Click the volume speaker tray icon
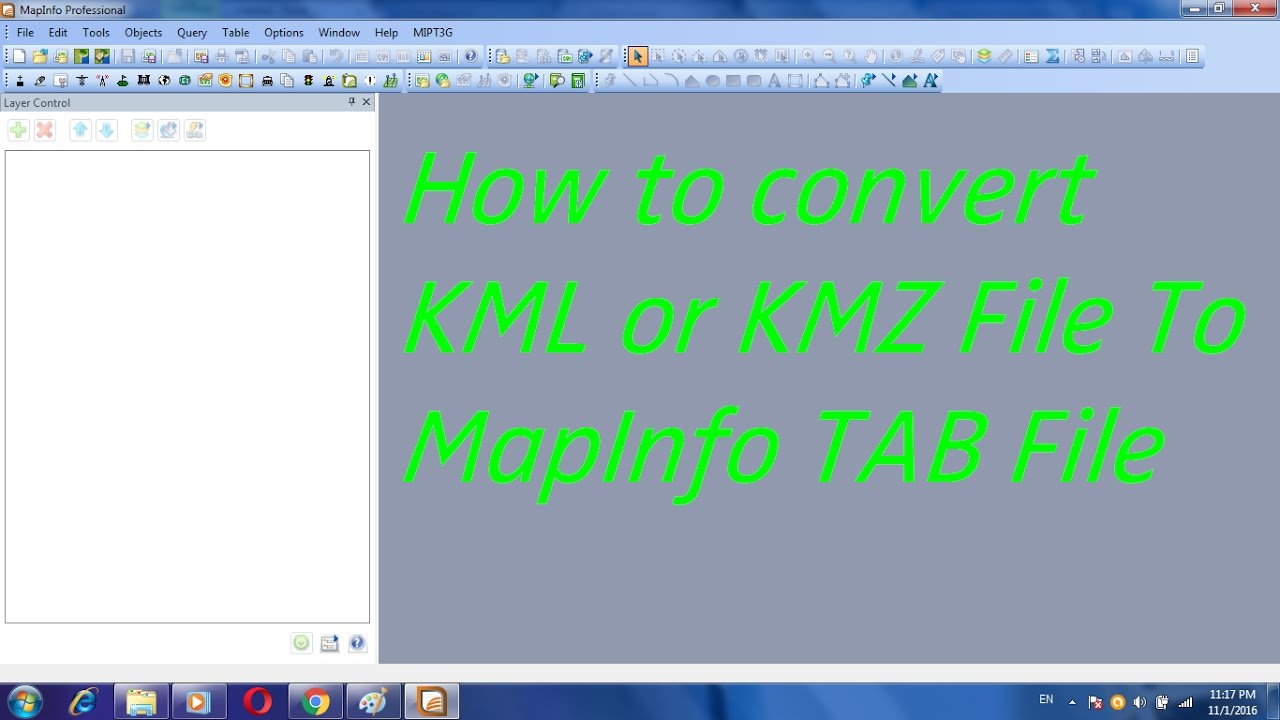The image size is (1280, 720). [1140, 702]
